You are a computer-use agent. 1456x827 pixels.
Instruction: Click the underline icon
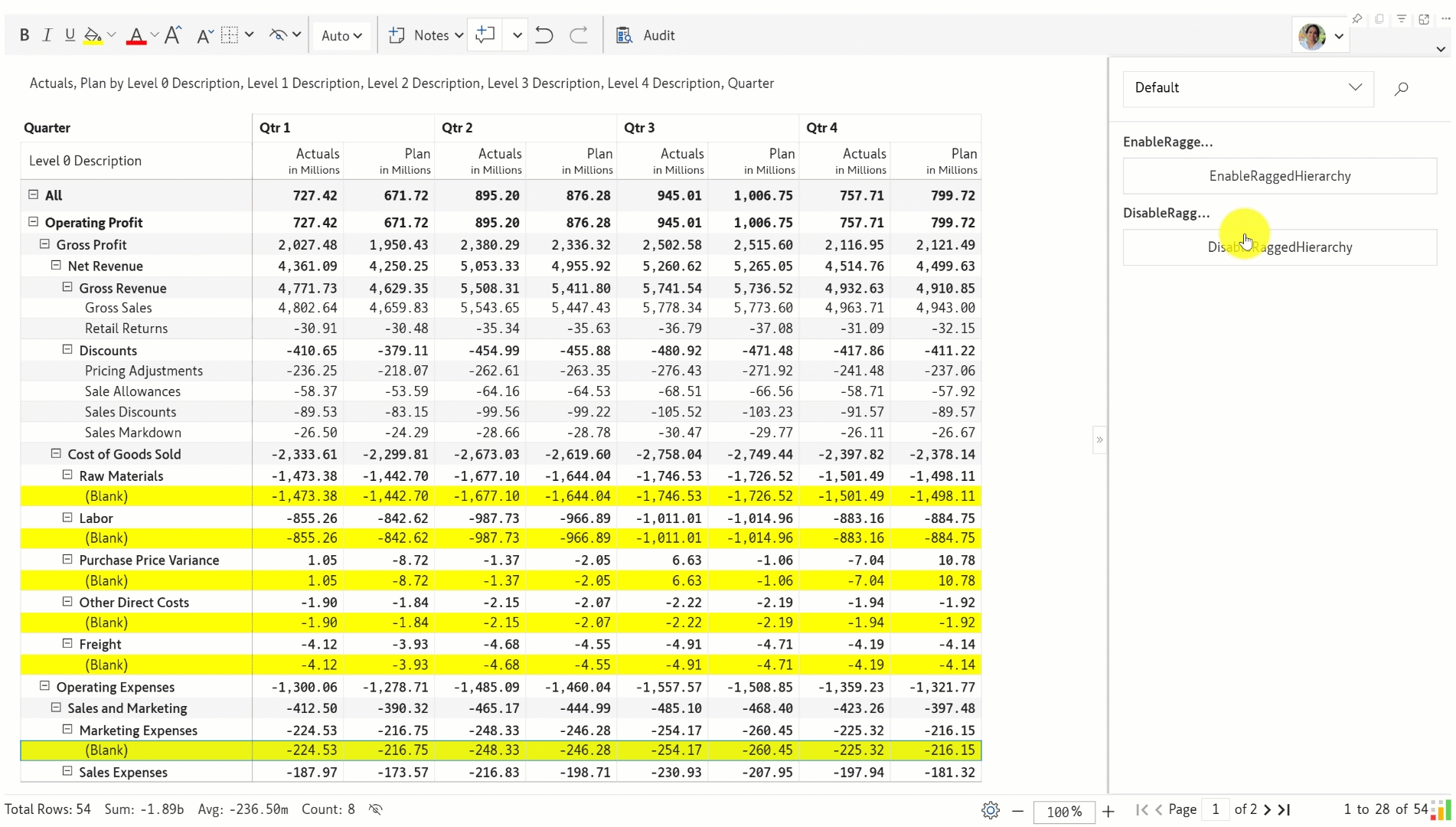(70, 35)
